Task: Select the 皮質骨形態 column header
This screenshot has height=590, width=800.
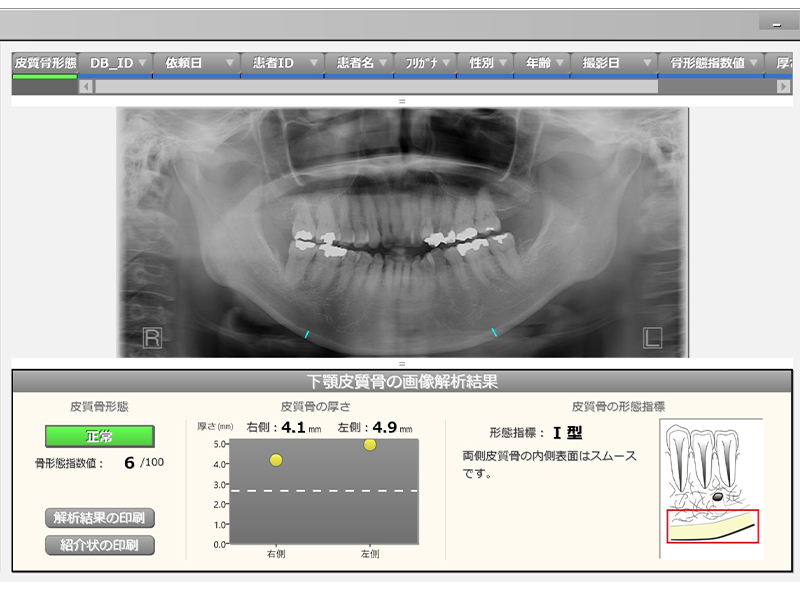Action: (x=44, y=63)
